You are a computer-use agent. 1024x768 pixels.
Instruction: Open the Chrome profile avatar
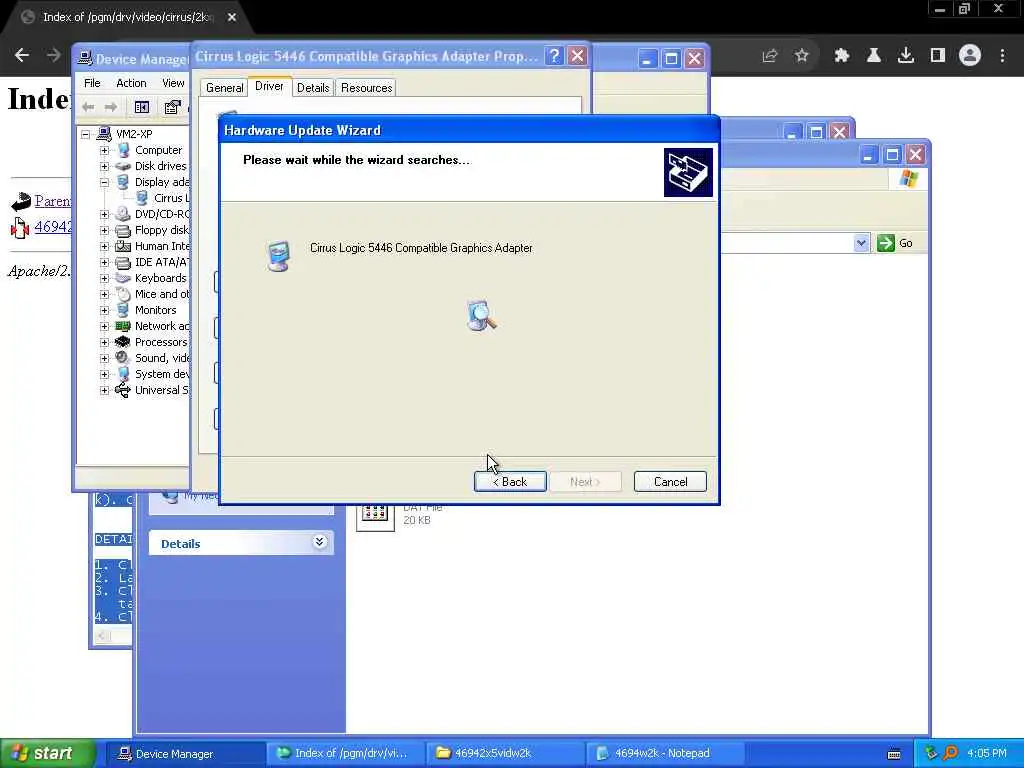click(x=970, y=56)
